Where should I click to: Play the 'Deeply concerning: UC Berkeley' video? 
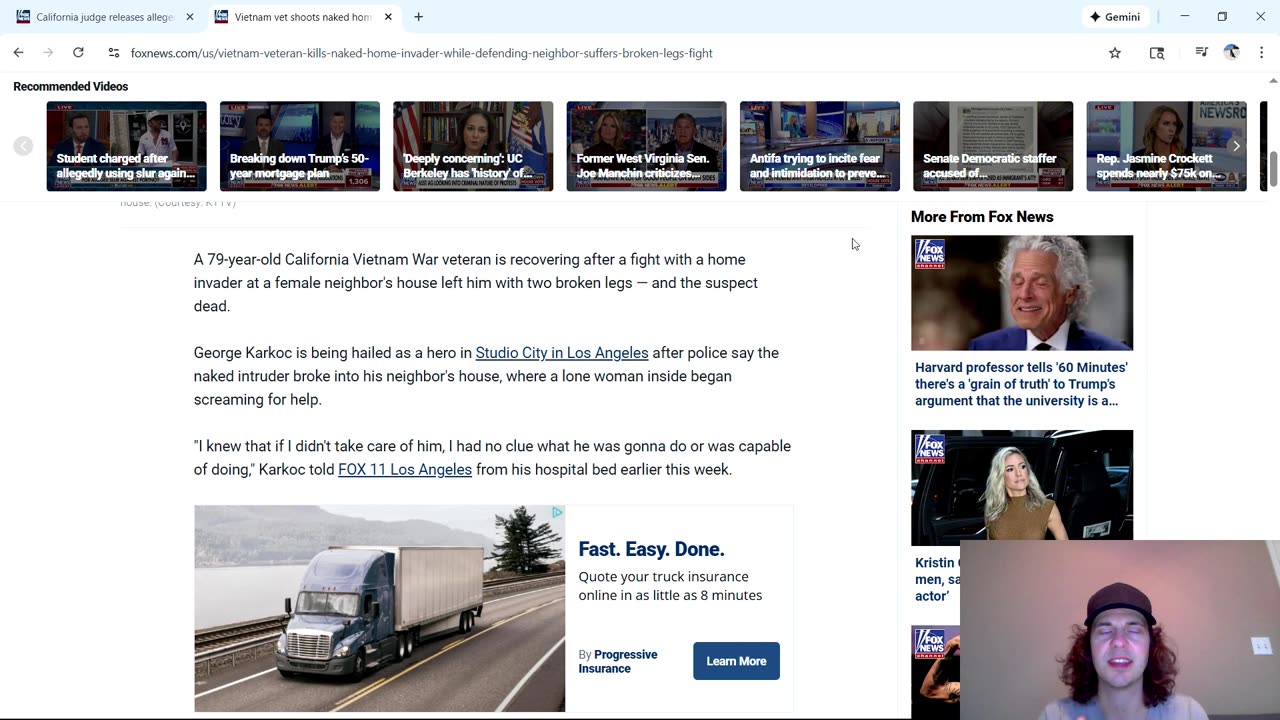click(473, 146)
